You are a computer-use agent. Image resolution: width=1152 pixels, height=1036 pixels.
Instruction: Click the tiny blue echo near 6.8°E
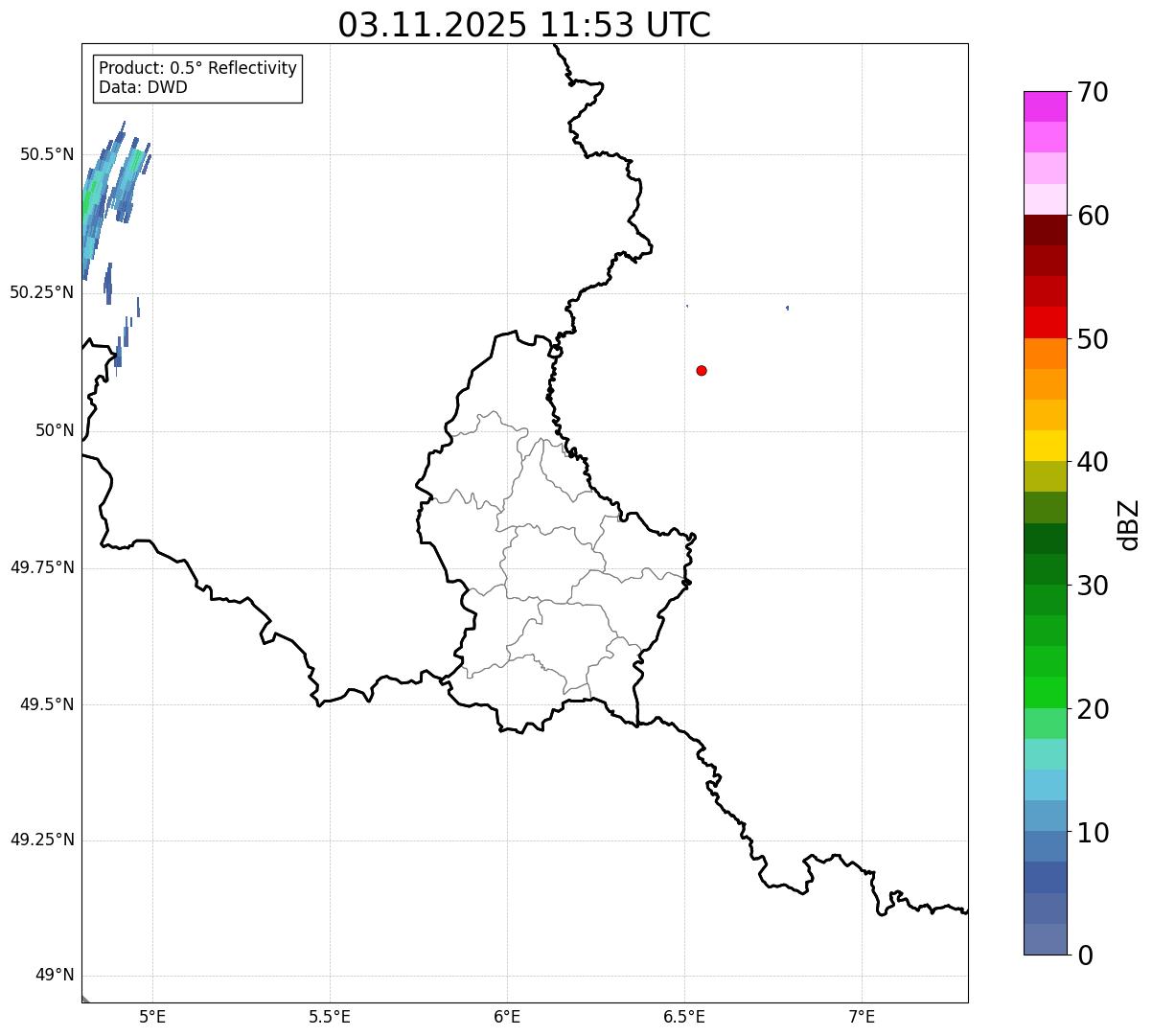point(787,308)
